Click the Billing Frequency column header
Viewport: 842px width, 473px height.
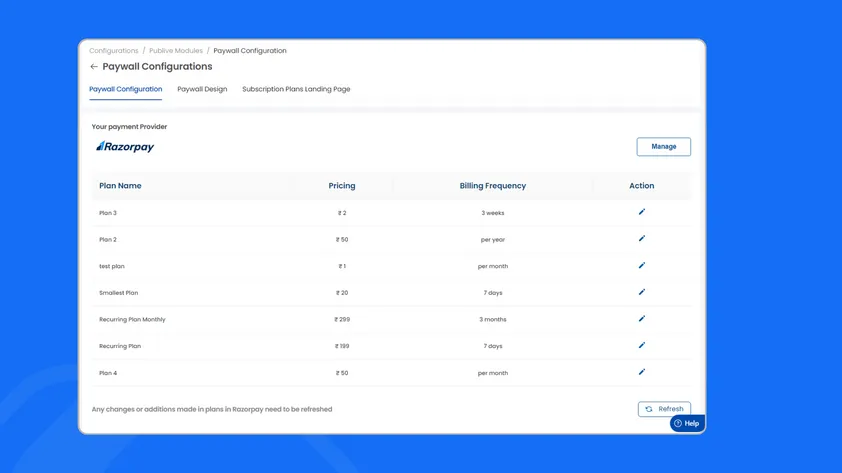click(x=492, y=186)
